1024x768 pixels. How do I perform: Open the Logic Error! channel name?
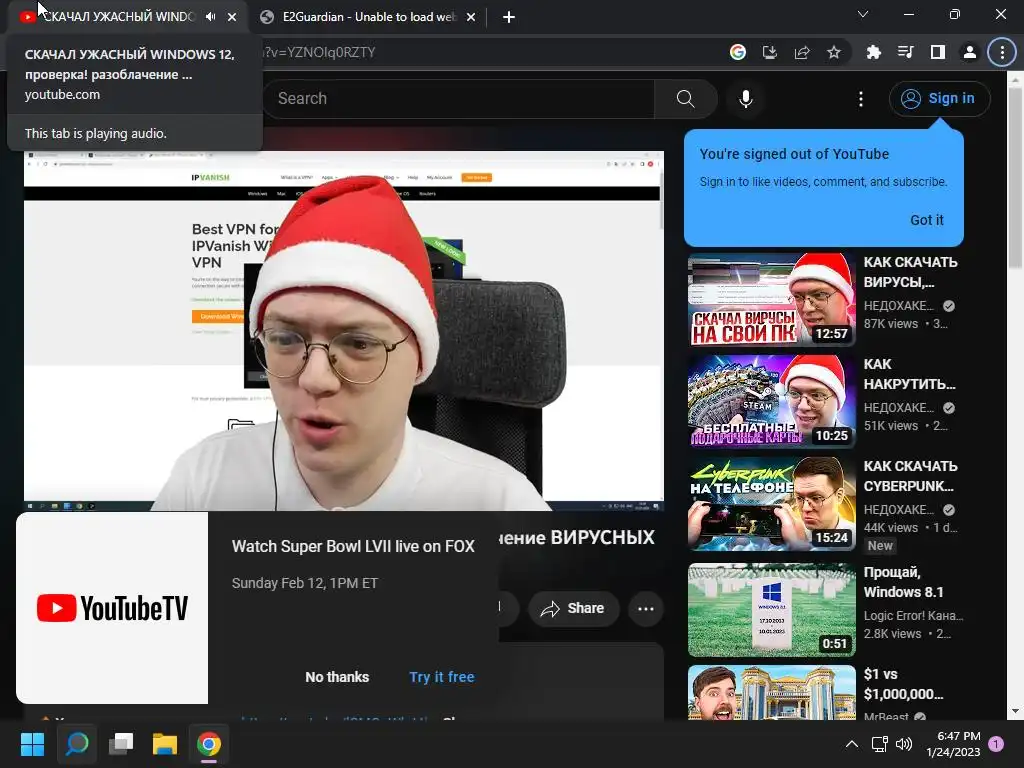[913, 615]
